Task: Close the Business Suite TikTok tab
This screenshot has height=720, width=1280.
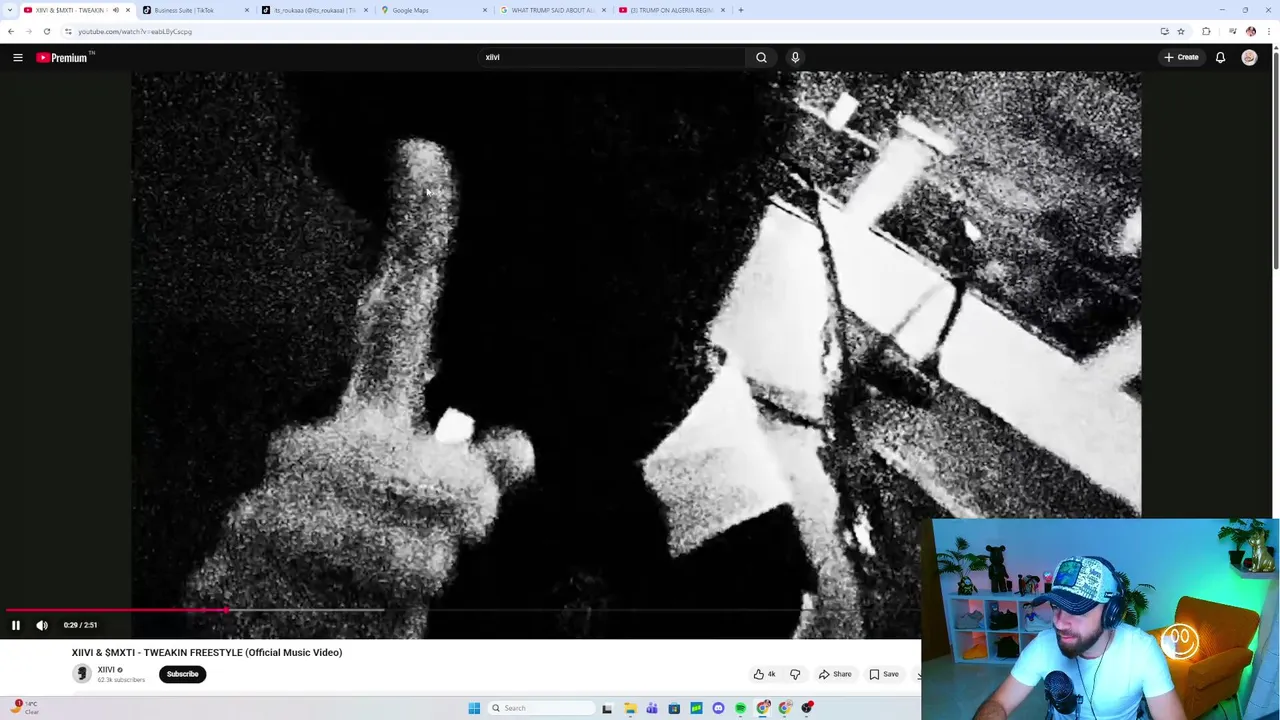Action: coord(247,10)
